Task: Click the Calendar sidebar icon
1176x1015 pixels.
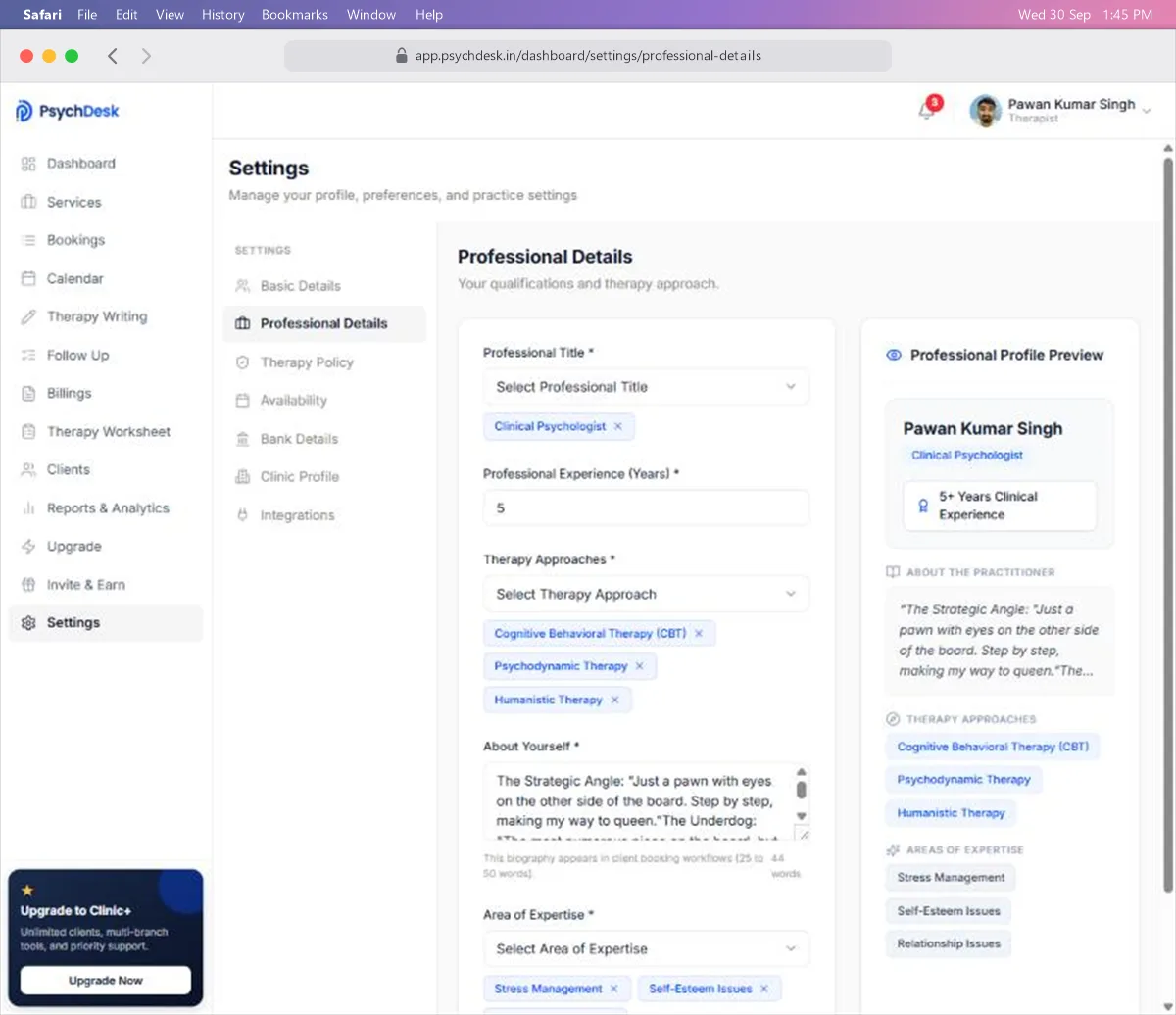Action: click(x=28, y=278)
